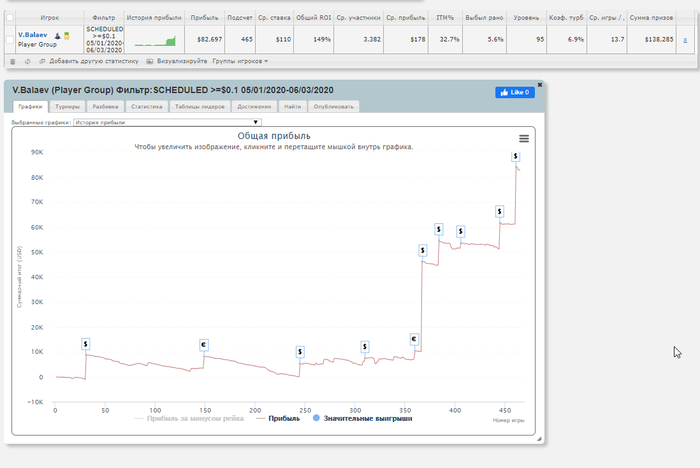Open the Опубликовать tab
This screenshot has width=700, height=468.
pyautogui.click(x=333, y=107)
